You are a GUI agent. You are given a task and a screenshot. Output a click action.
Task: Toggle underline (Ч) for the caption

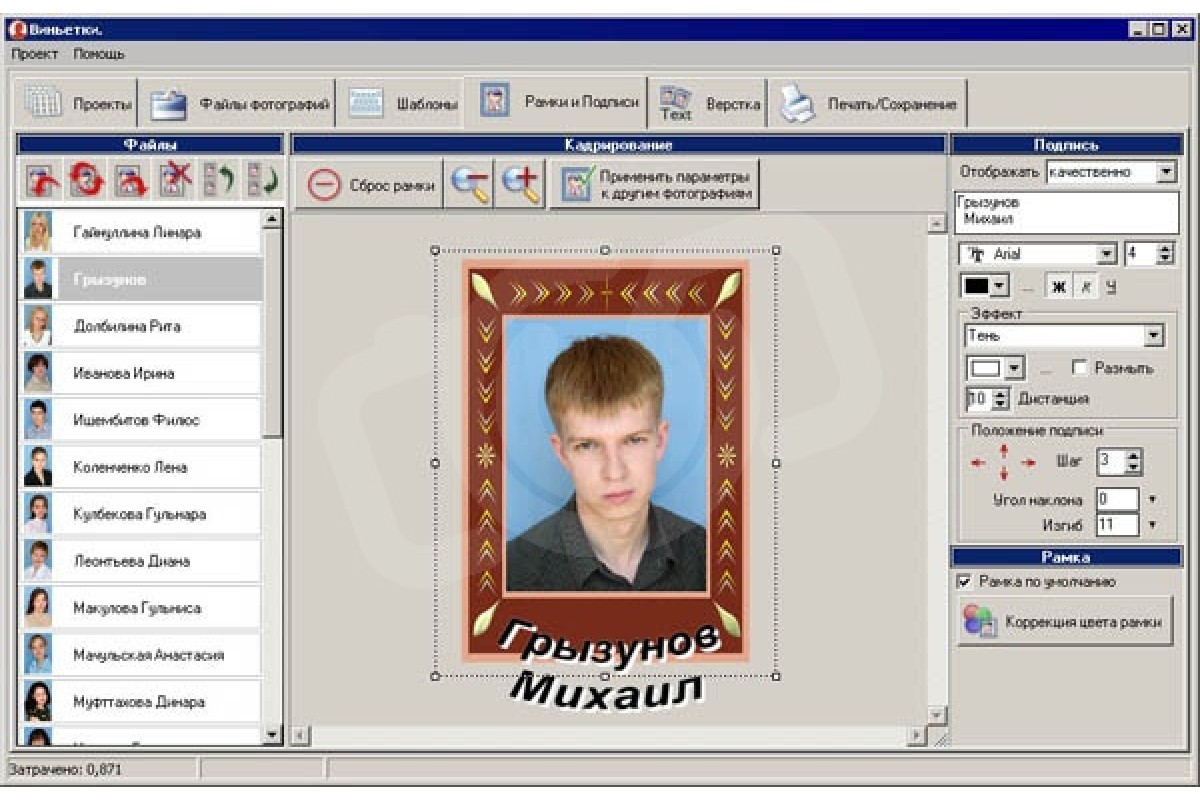coord(1110,287)
